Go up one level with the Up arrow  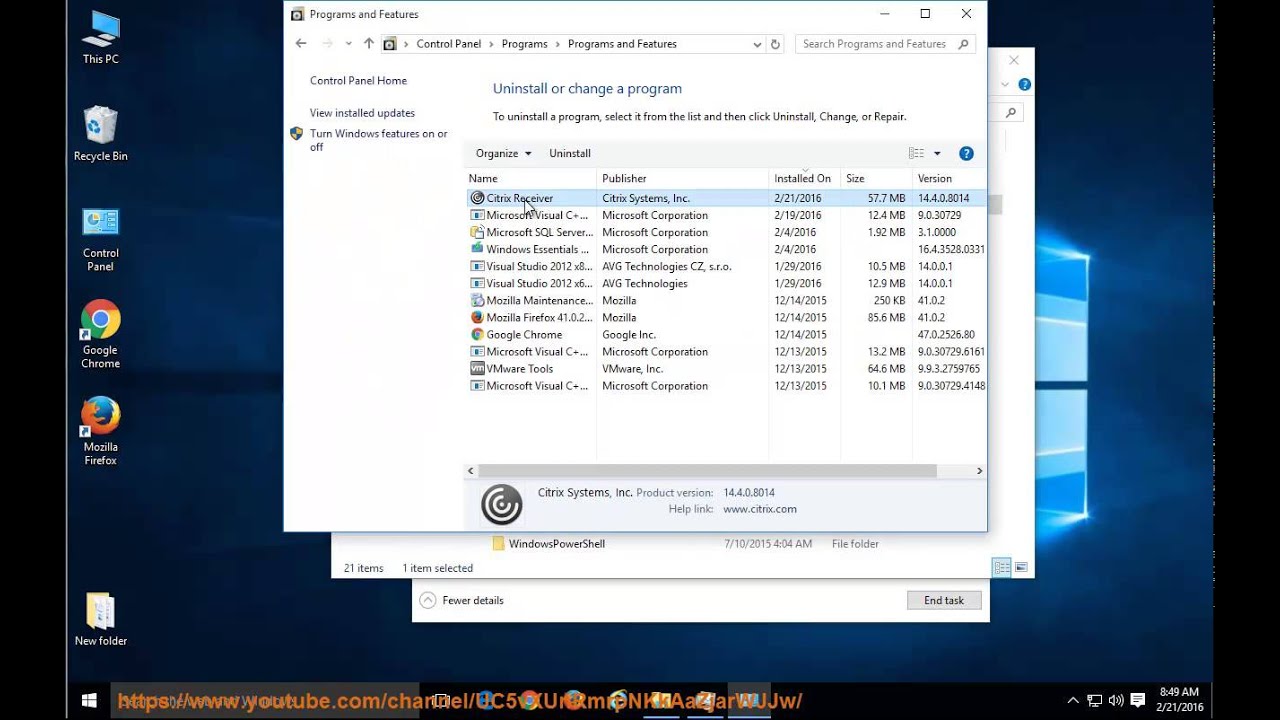369,44
